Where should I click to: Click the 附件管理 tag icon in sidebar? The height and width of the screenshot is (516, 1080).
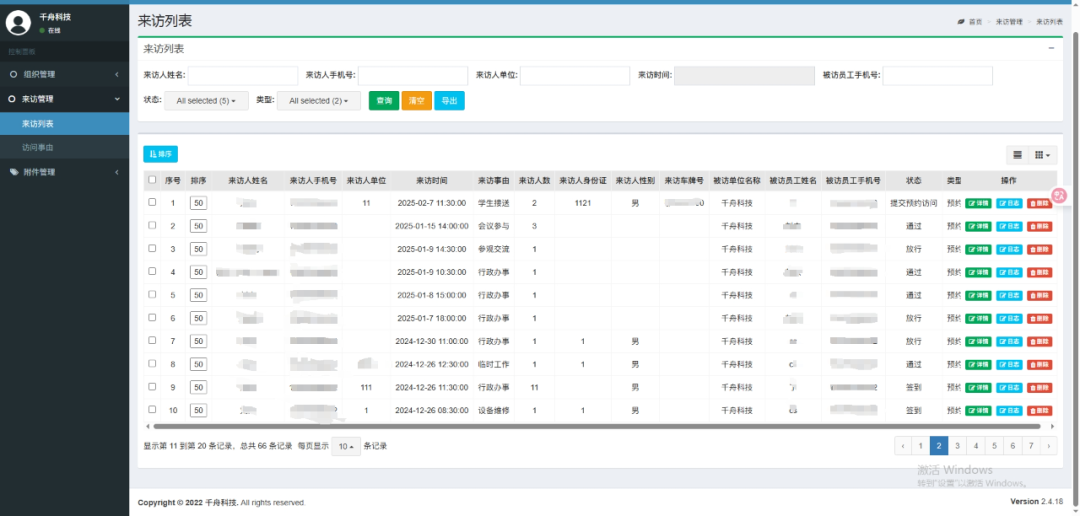(13, 172)
